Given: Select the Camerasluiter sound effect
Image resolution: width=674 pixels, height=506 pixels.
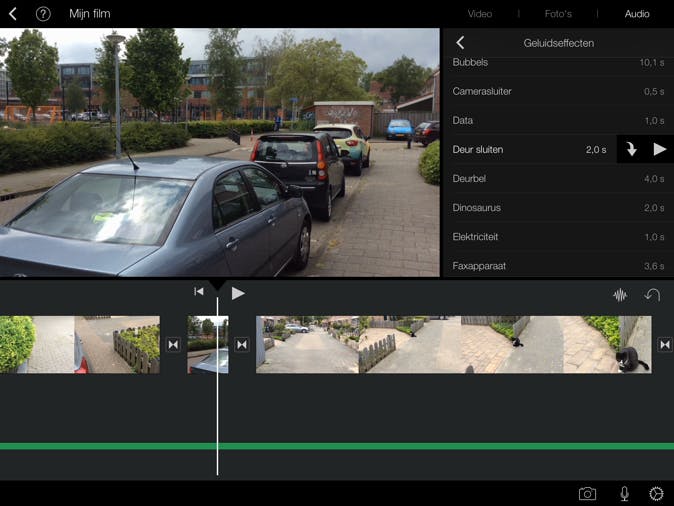Looking at the screenshot, I should click(558, 91).
